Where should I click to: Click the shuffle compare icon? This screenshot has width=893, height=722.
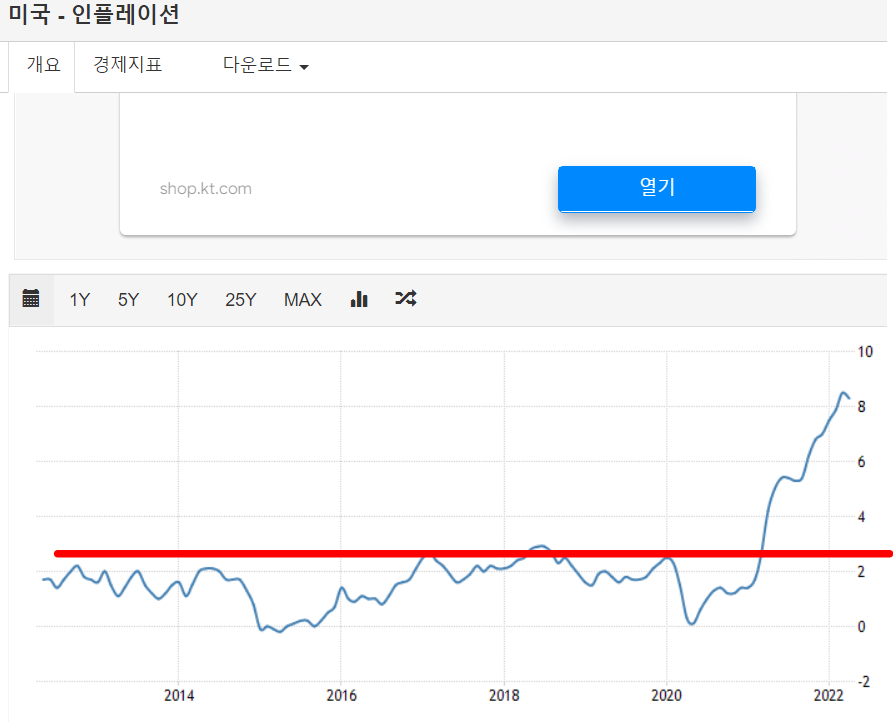point(405,298)
